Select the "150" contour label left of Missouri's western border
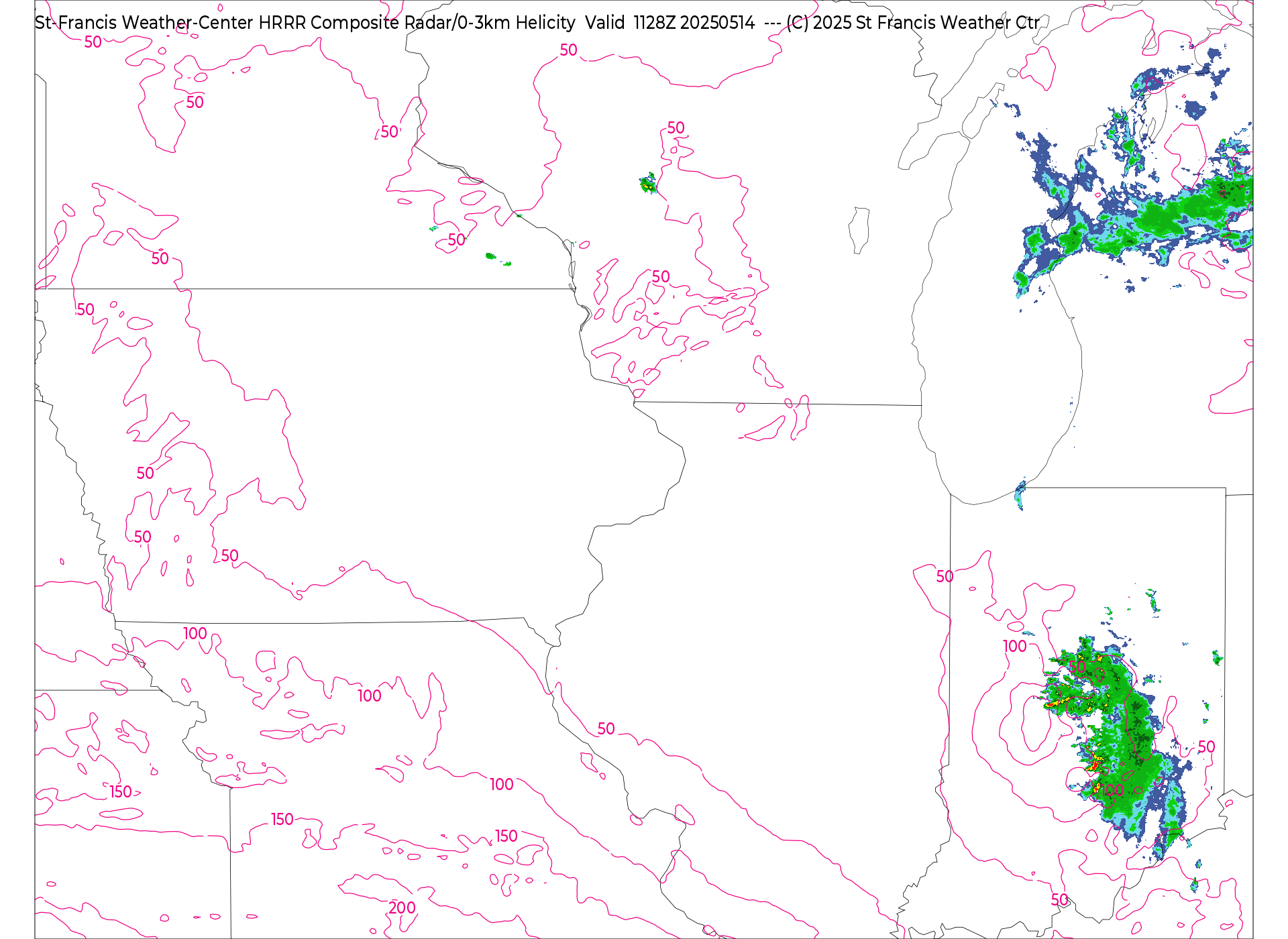This screenshot has width=1288, height=939. click(x=121, y=792)
